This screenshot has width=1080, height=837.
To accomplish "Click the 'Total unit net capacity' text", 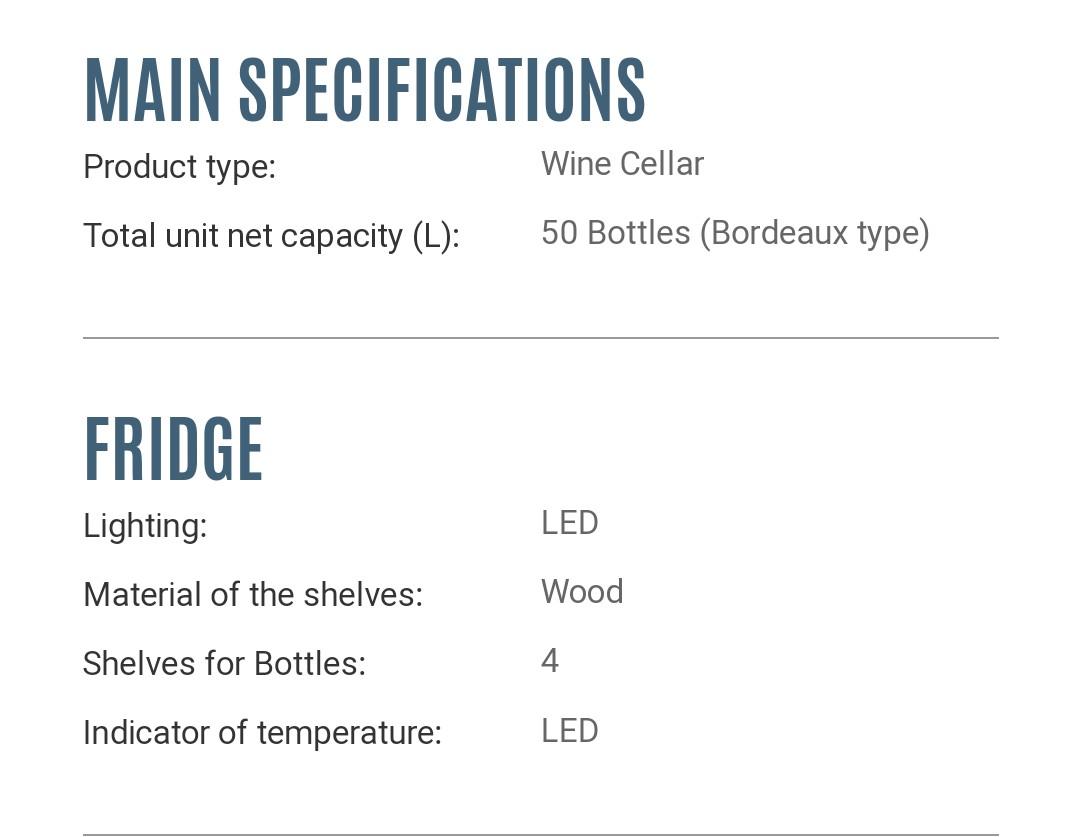I will [x=243, y=236].
